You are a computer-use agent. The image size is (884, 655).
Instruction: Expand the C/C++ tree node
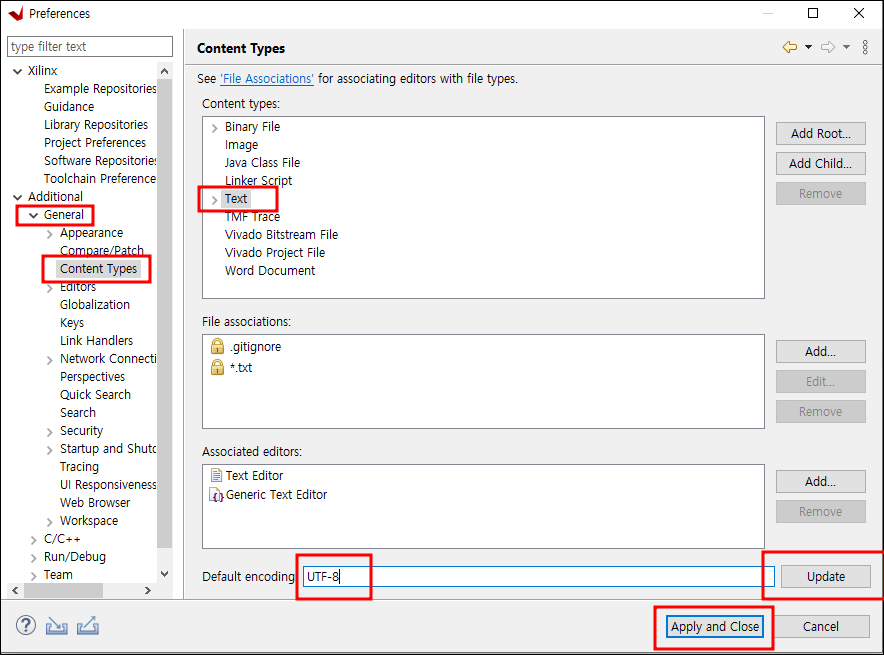coord(33,540)
